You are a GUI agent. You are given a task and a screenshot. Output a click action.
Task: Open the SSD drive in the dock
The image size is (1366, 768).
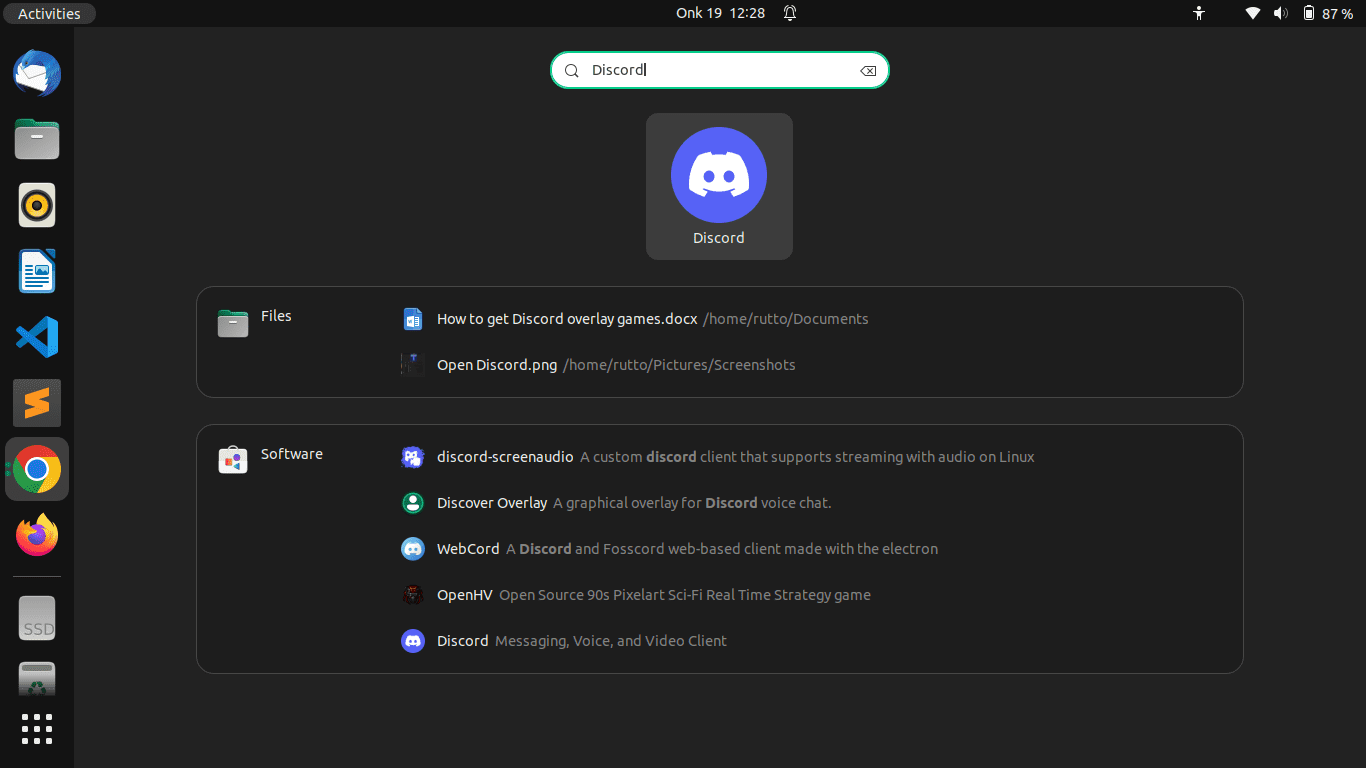point(37,619)
